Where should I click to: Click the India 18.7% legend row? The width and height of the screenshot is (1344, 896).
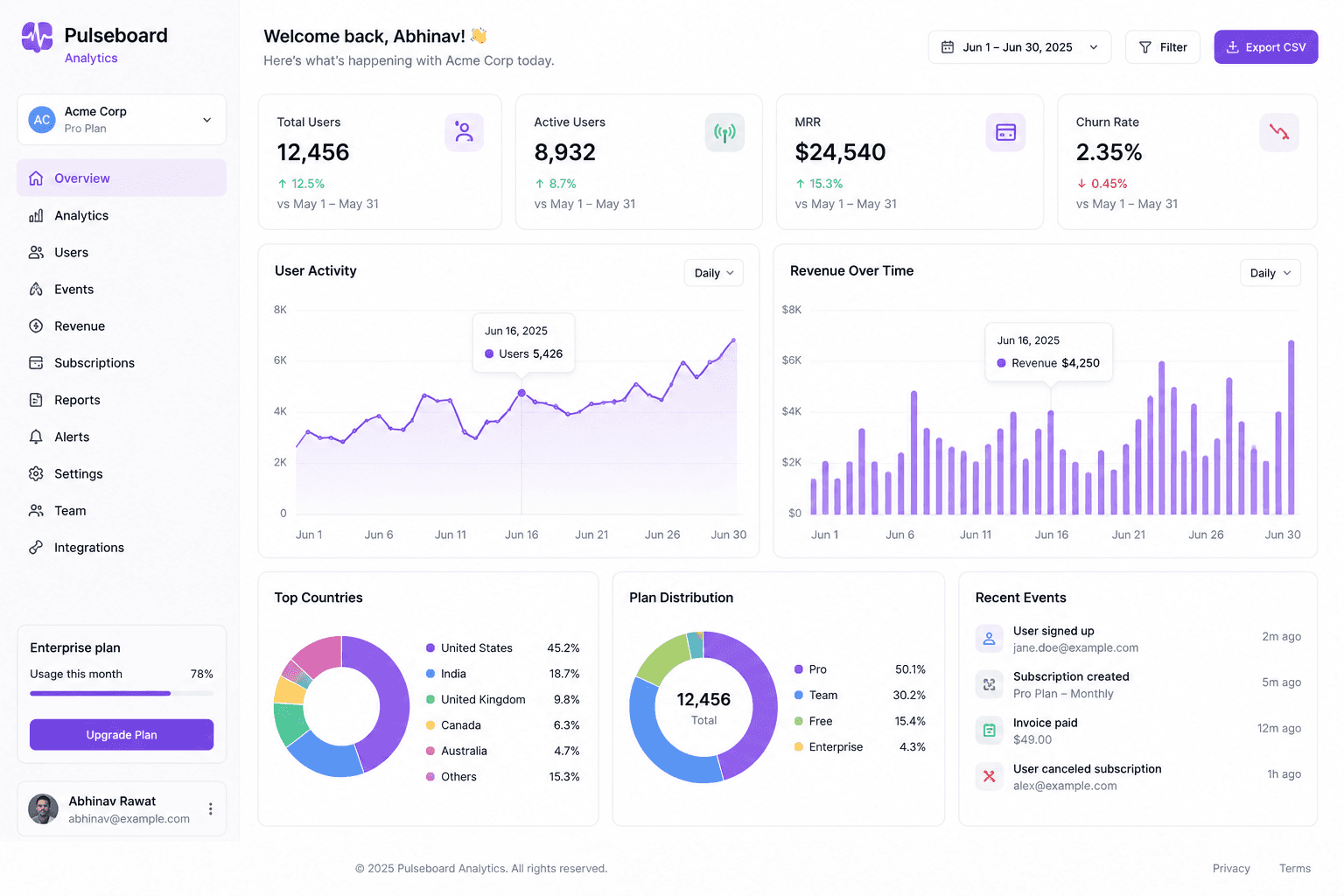(x=503, y=674)
